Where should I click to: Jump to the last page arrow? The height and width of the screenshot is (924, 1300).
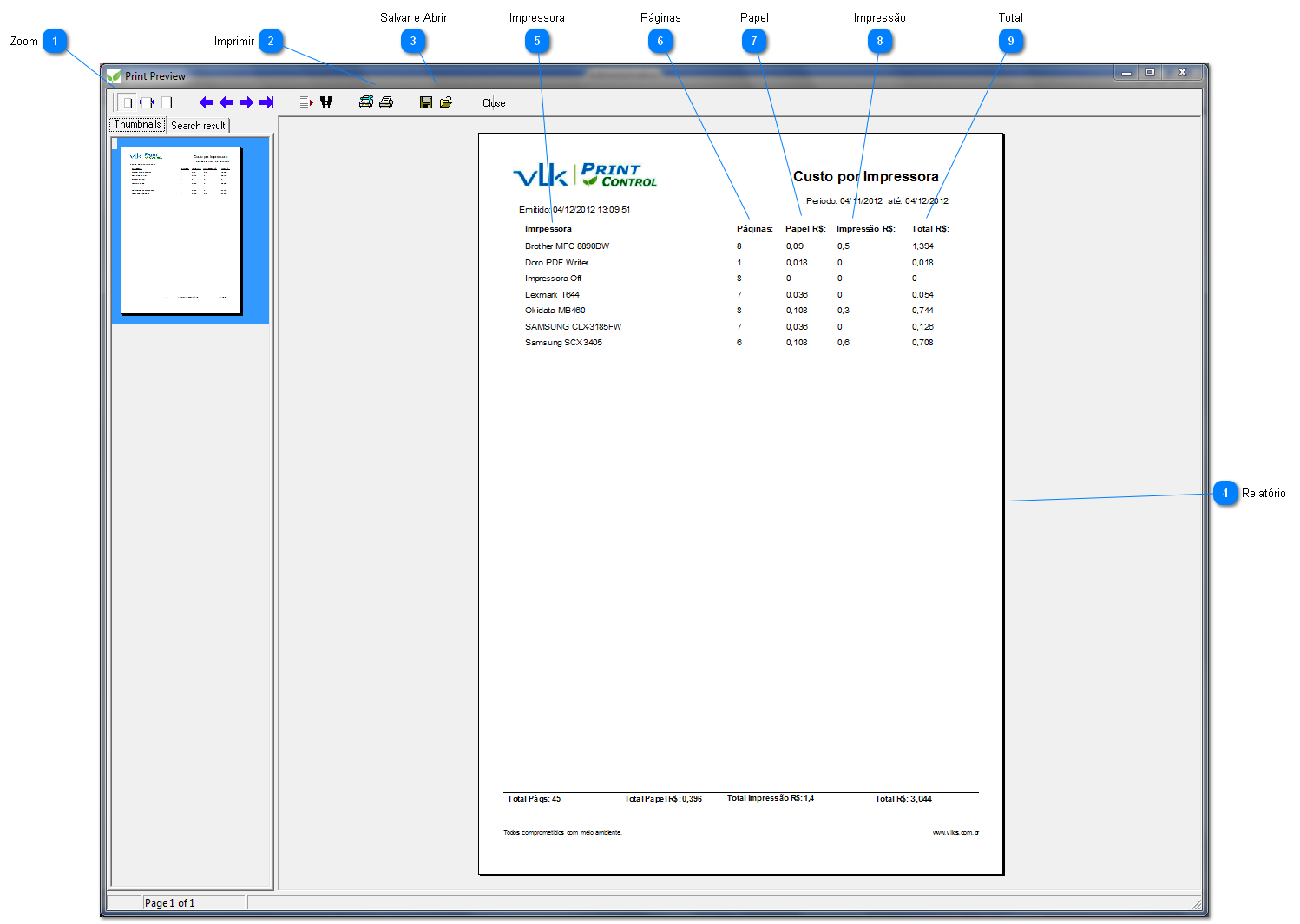tap(266, 102)
